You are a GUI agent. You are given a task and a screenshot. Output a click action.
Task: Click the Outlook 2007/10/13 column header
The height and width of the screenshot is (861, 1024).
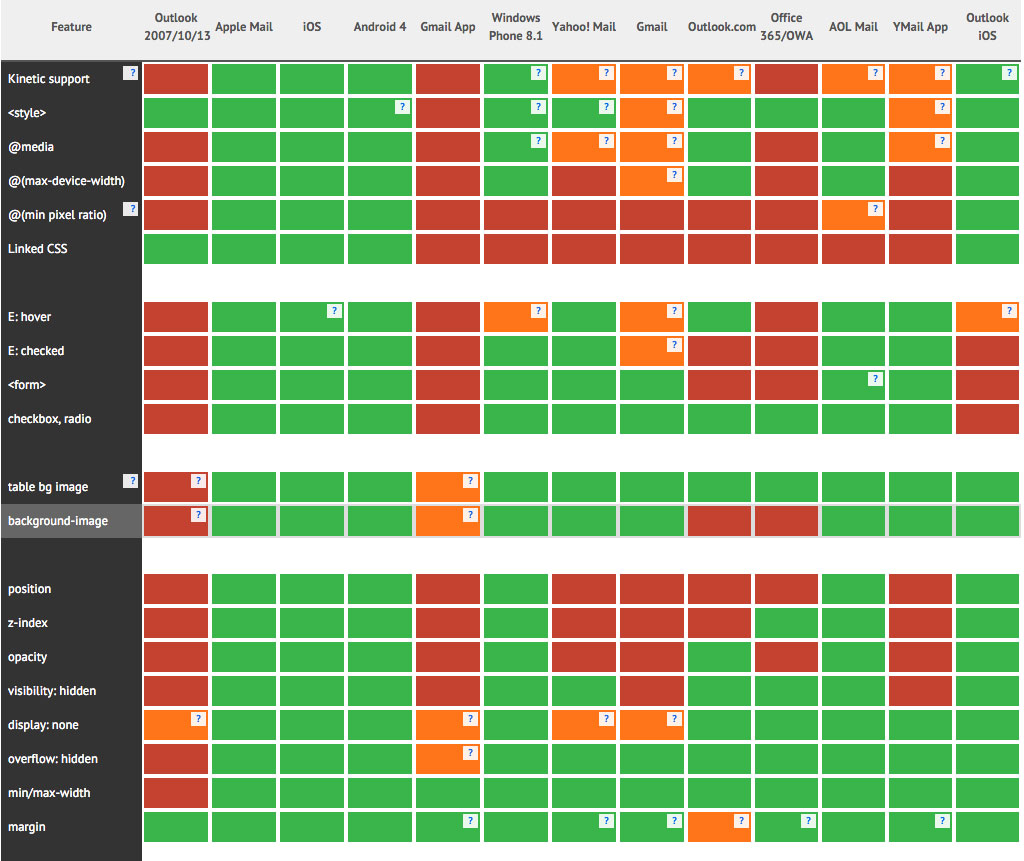click(176, 27)
